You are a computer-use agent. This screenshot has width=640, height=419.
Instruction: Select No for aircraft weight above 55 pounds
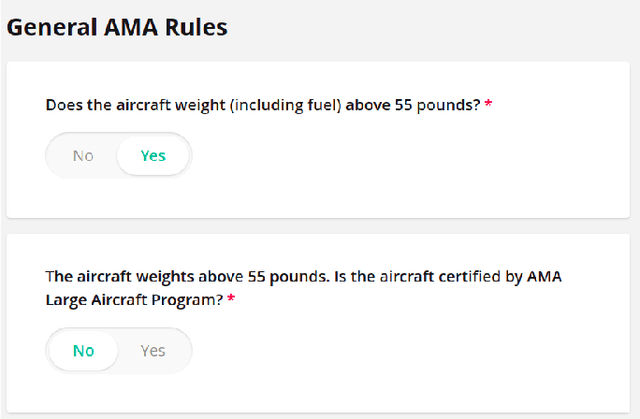[x=83, y=155]
